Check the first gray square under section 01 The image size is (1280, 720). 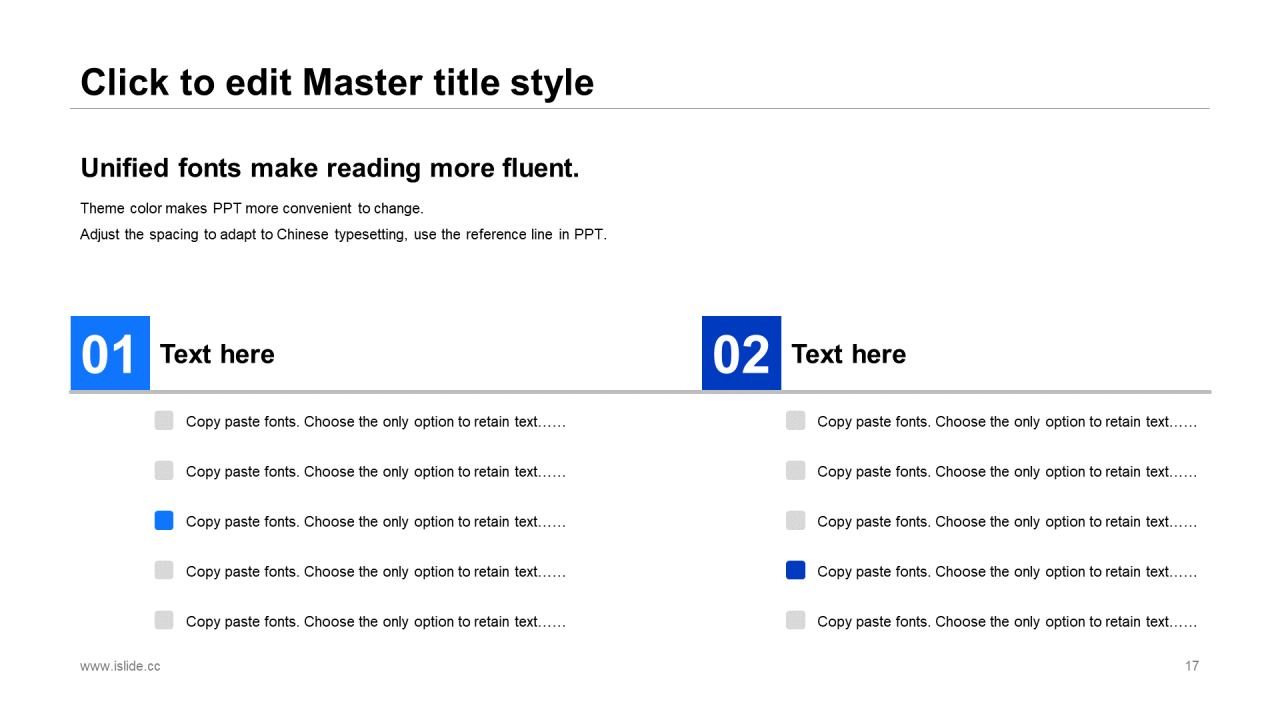164,420
